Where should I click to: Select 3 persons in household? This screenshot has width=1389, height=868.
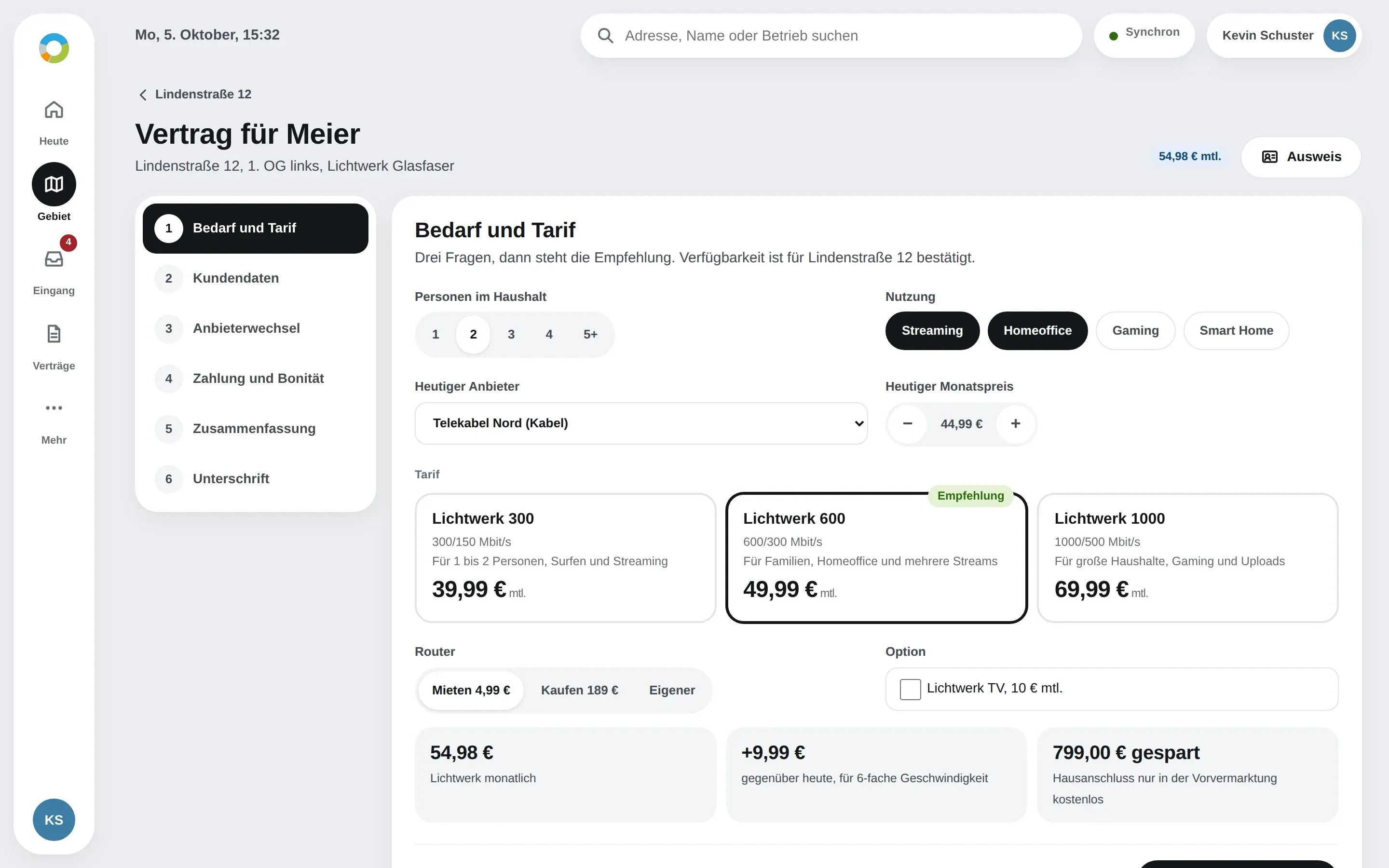(511, 335)
